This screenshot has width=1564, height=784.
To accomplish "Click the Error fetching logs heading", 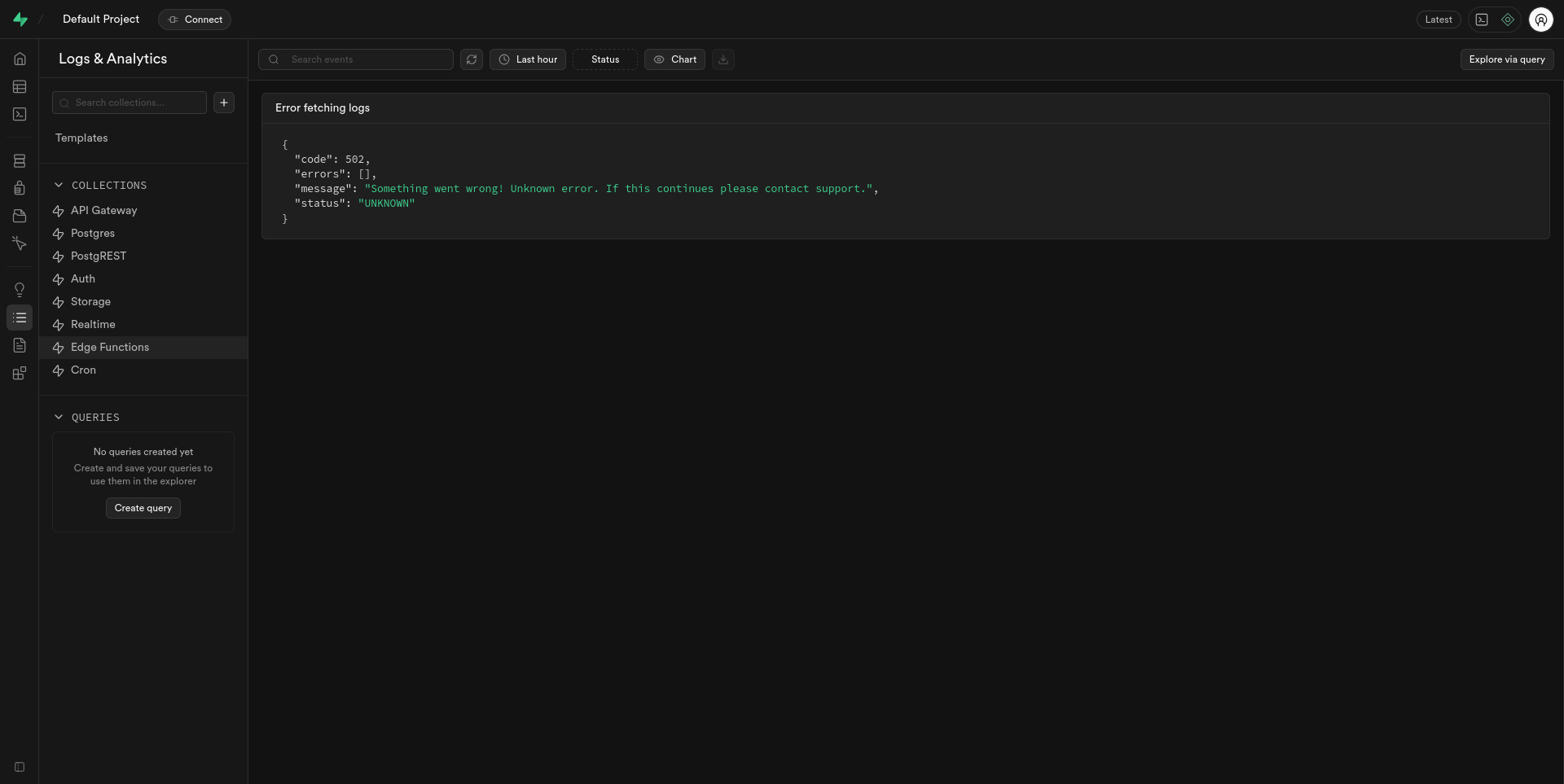I will click(323, 108).
